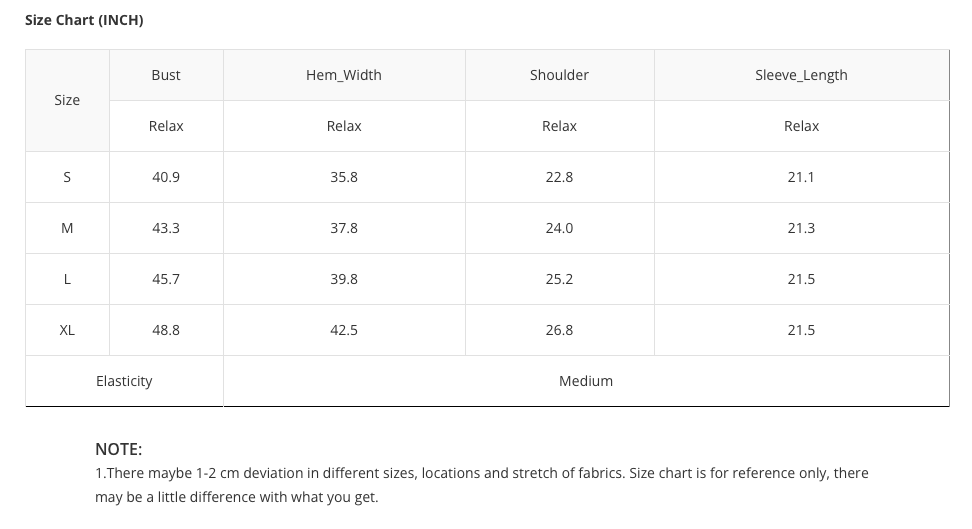Click sleeve length value 21.1
This screenshot has width=972, height=529.
(x=801, y=177)
